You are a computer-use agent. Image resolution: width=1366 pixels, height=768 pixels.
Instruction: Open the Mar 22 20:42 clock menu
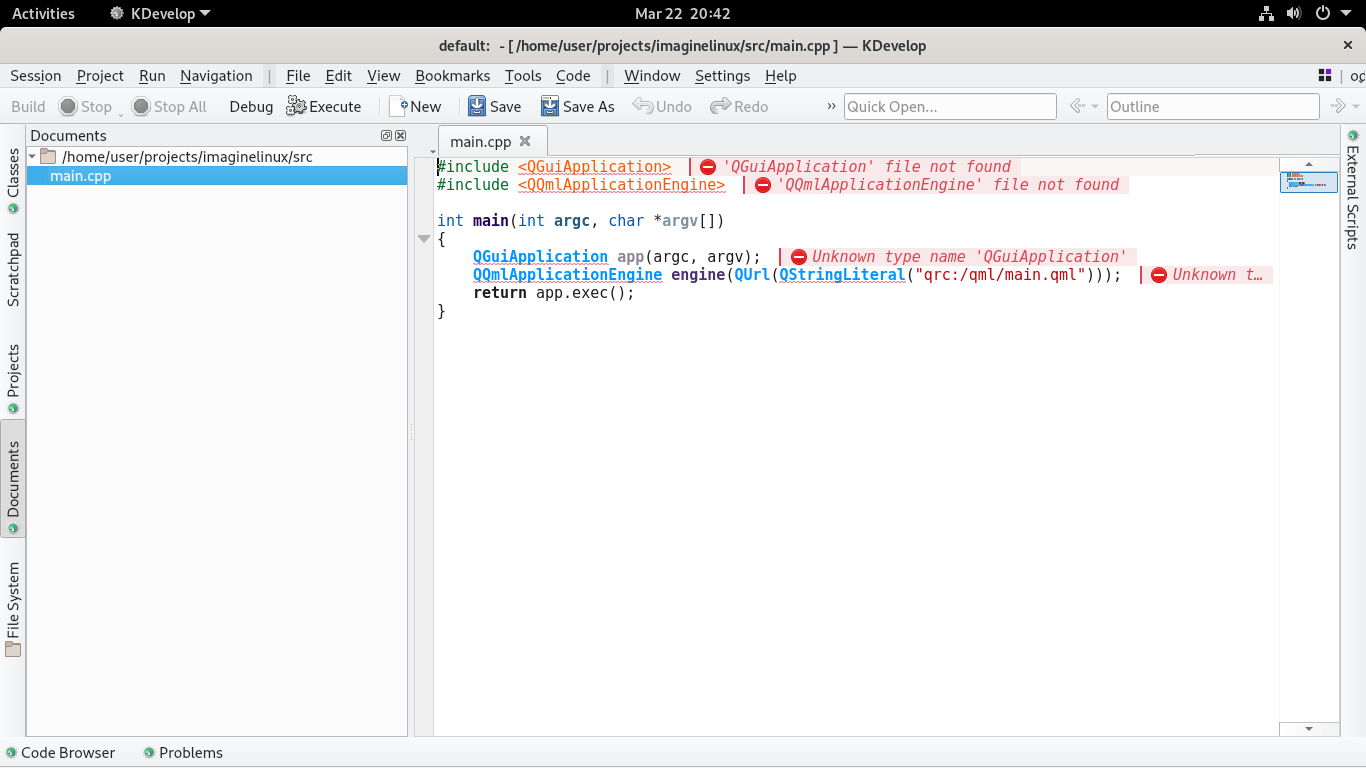683,14
